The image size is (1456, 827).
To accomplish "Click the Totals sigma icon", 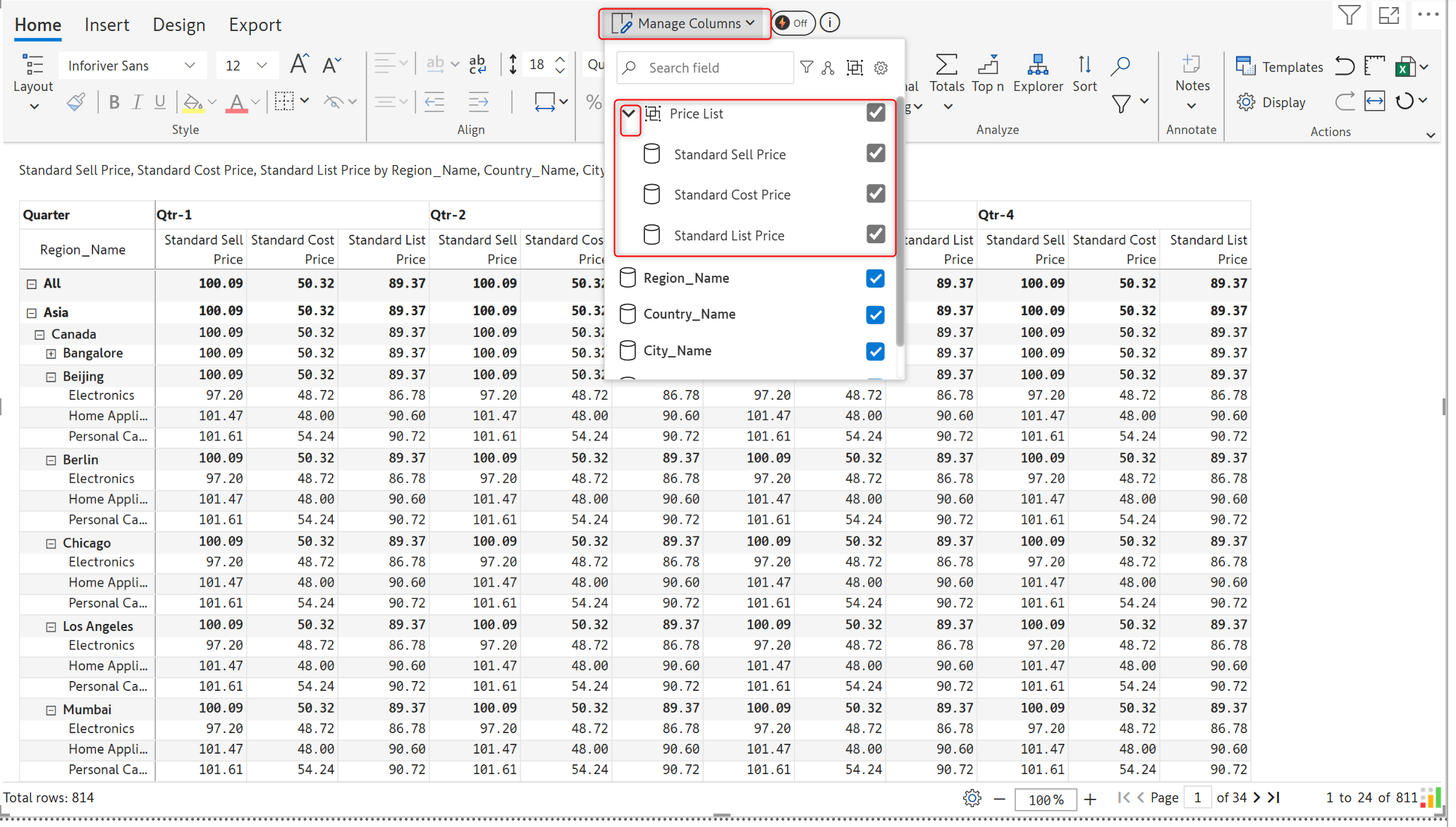I will tap(946, 66).
